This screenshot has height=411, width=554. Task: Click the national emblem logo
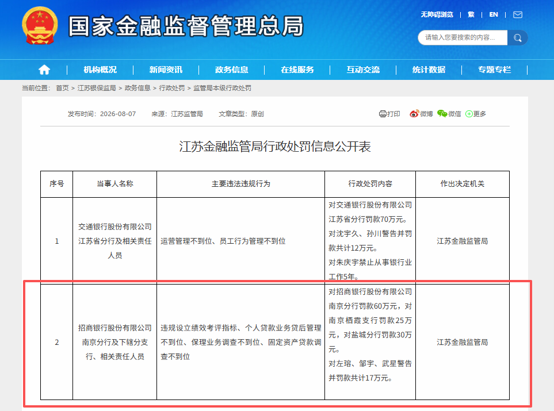(x=40, y=25)
